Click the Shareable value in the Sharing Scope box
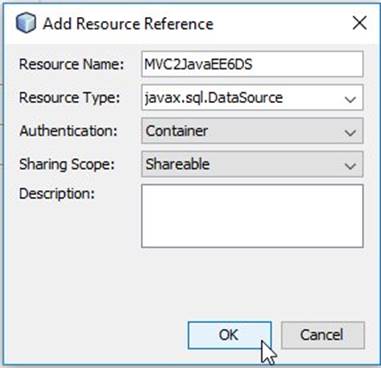This screenshot has height=368, width=381. tap(178, 164)
